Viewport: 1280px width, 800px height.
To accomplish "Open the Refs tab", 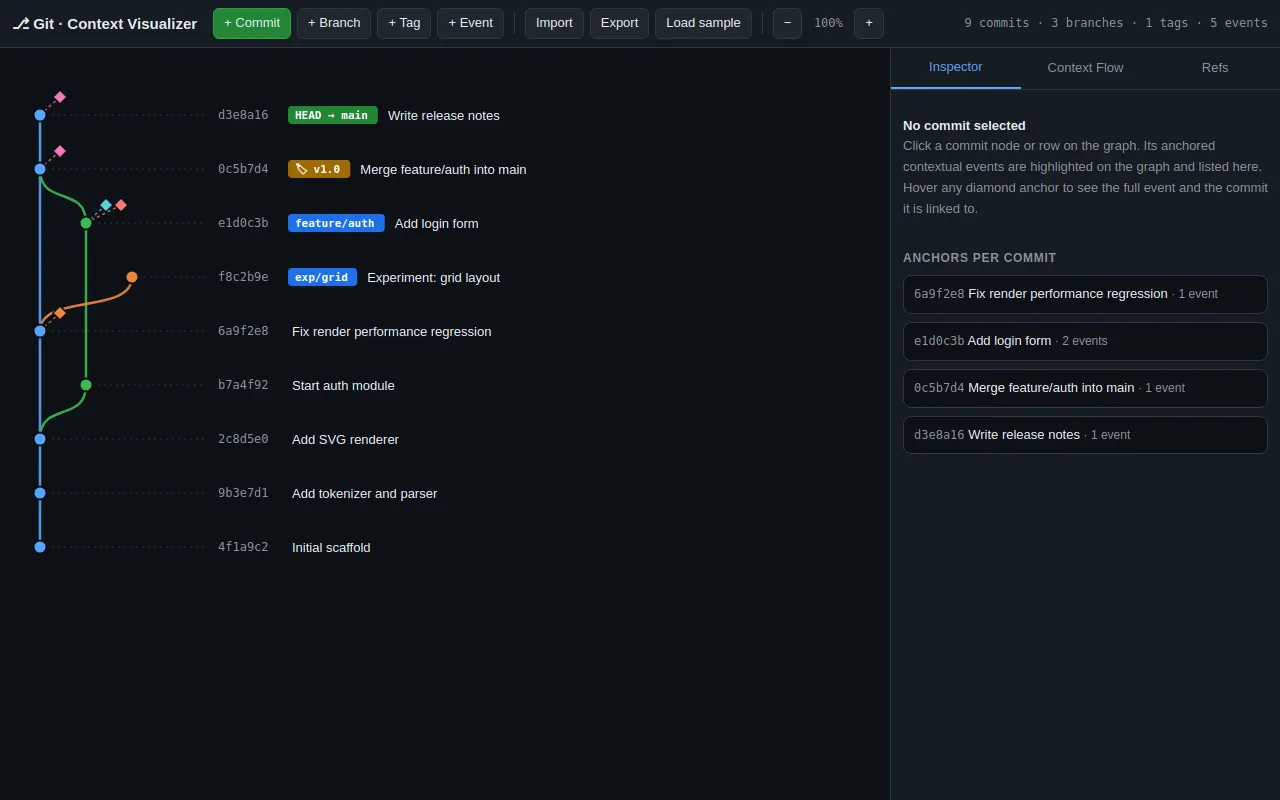I will click(x=1215, y=67).
